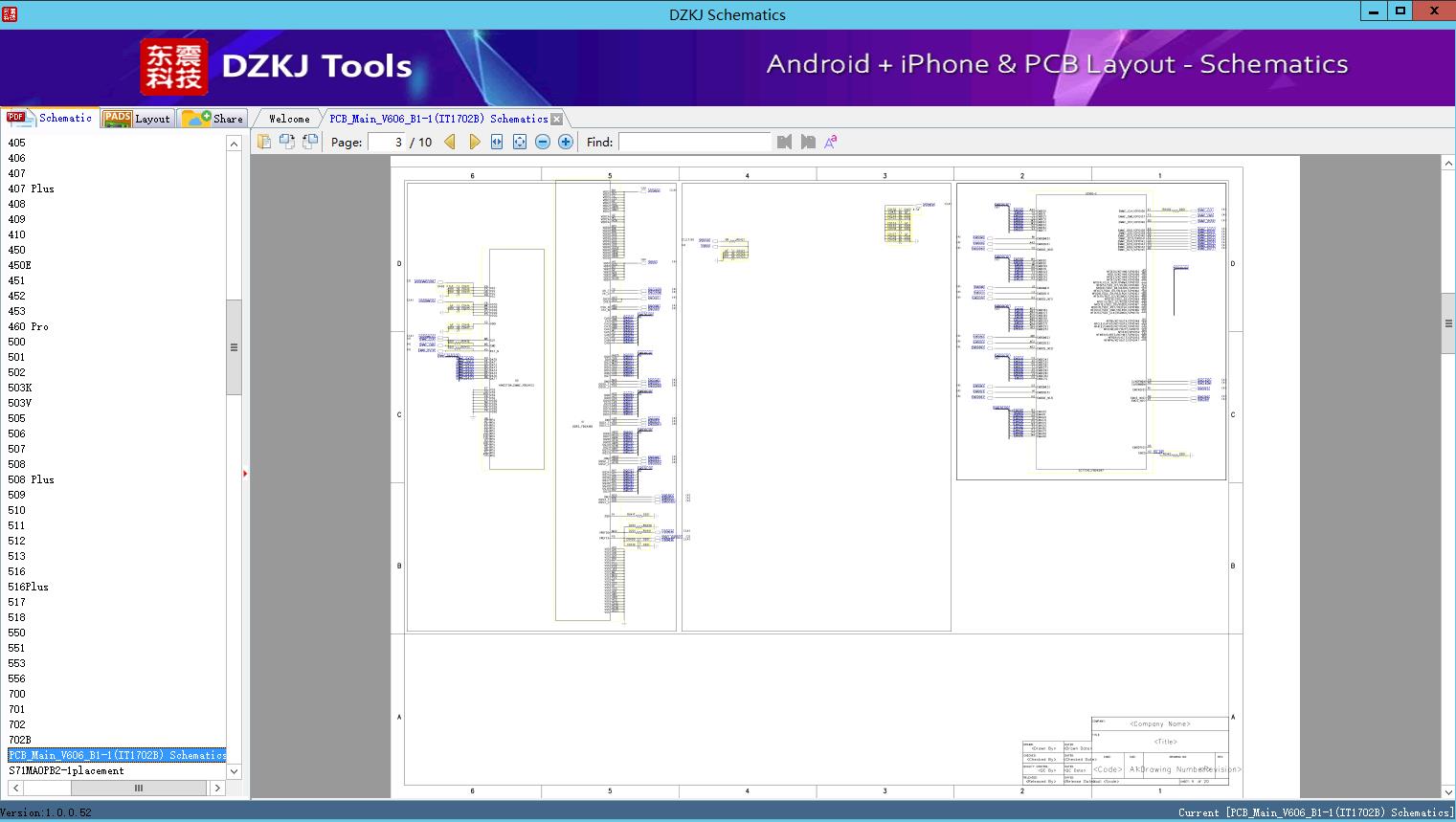
Task: Switch to PADS Layout tab
Action: [137, 119]
